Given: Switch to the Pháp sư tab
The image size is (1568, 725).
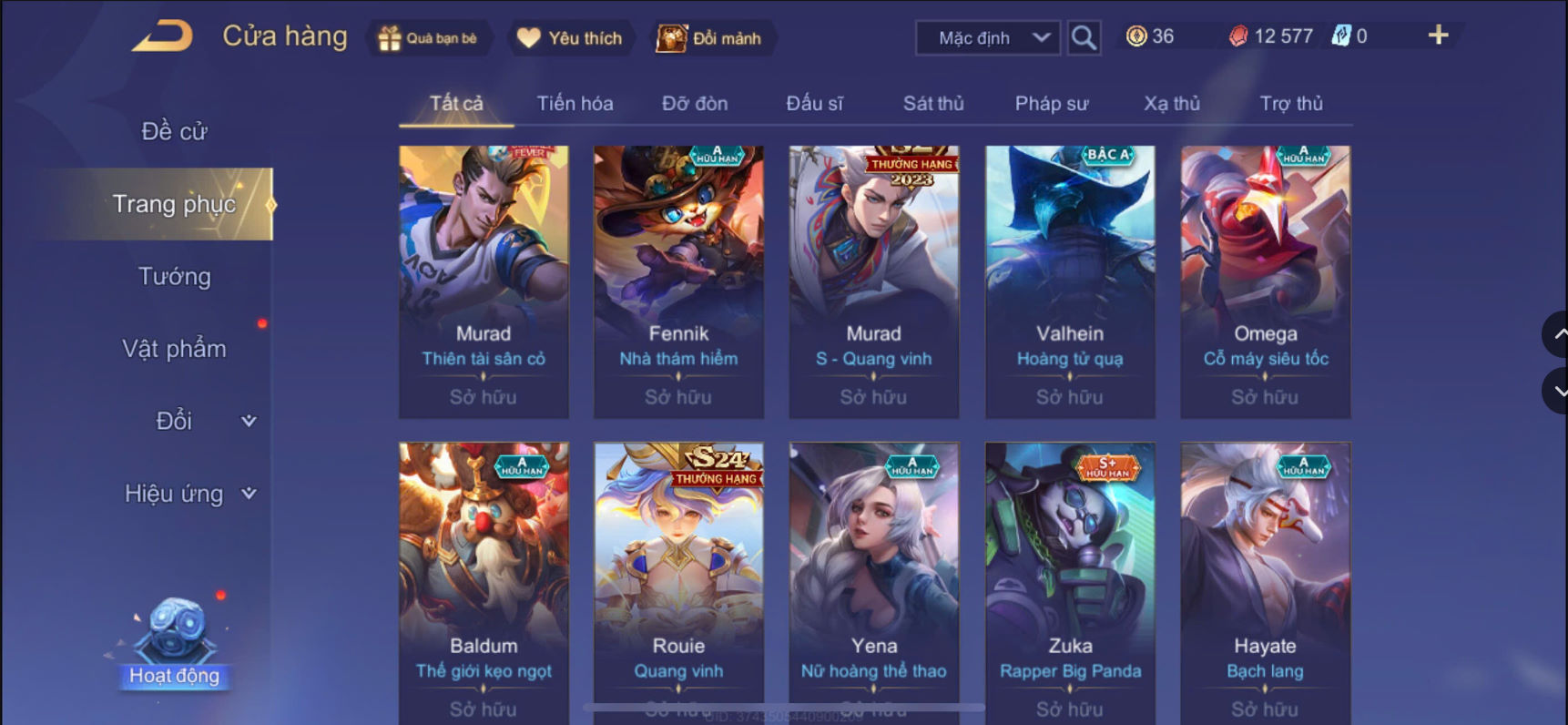Looking at the screenshot, I should tap(1052, 104).
